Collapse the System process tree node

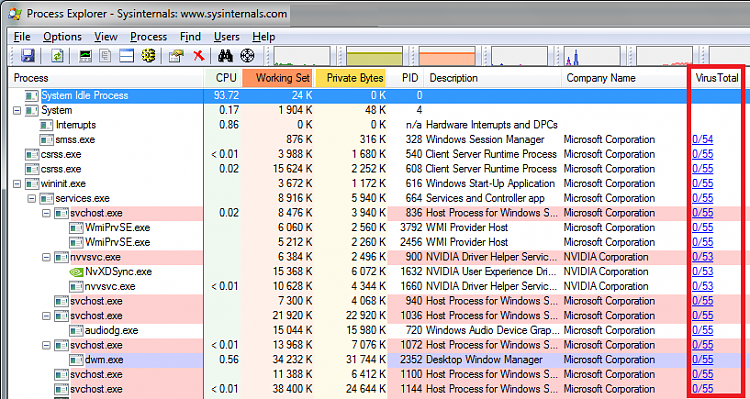tap(17, 111)
